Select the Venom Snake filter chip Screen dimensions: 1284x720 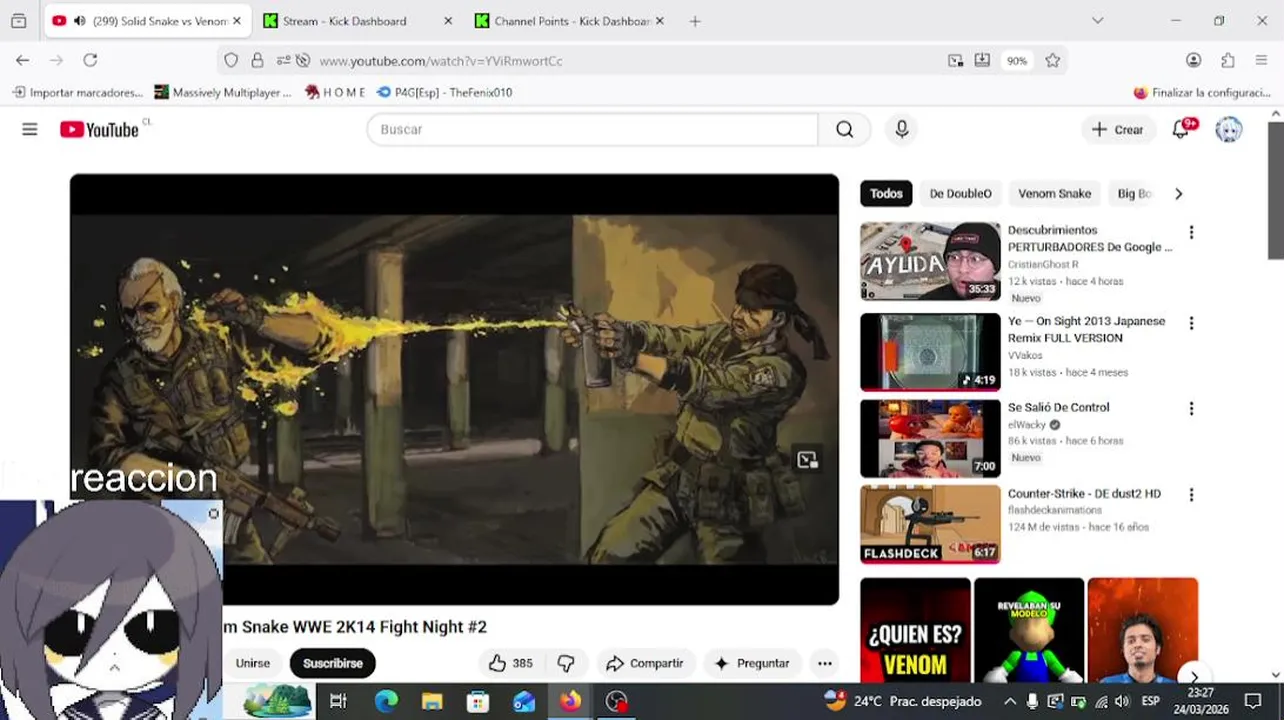[x=1054, y=194]
